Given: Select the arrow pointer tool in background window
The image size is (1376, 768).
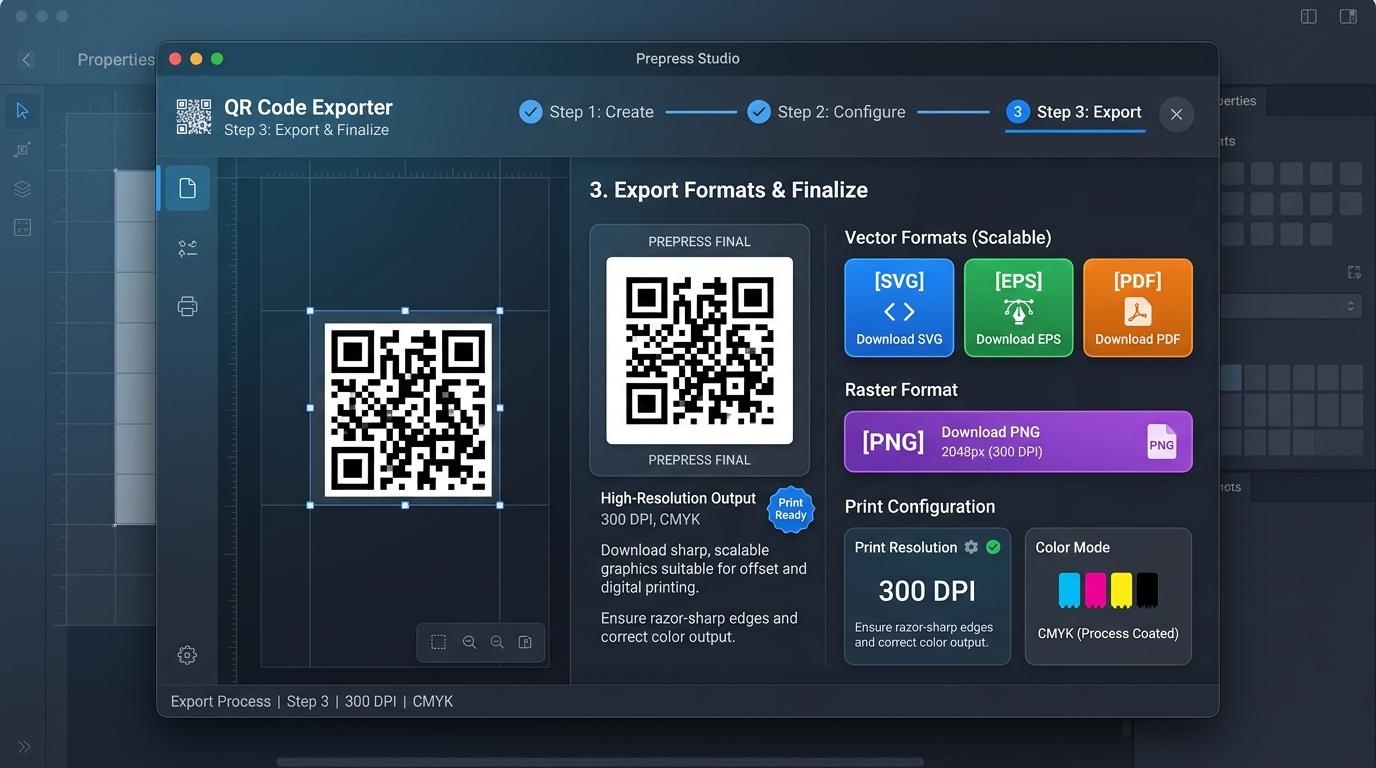Looking at the screenshot, I should (x=22, y=111).
